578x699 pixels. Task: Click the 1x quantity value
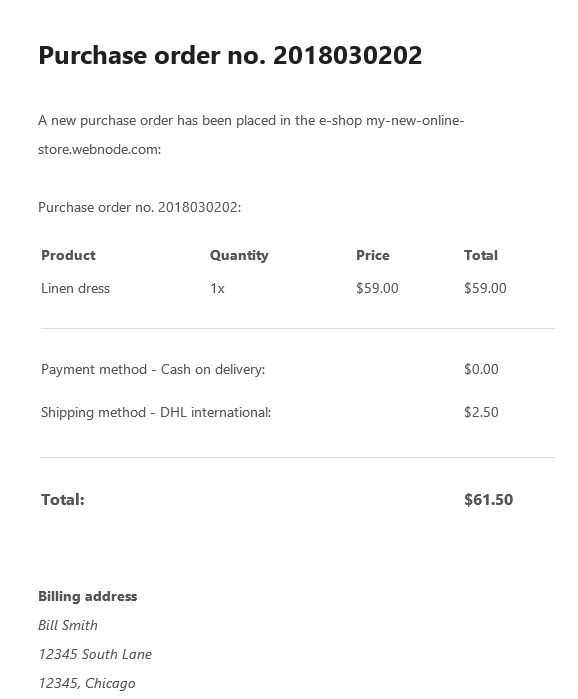217,288
